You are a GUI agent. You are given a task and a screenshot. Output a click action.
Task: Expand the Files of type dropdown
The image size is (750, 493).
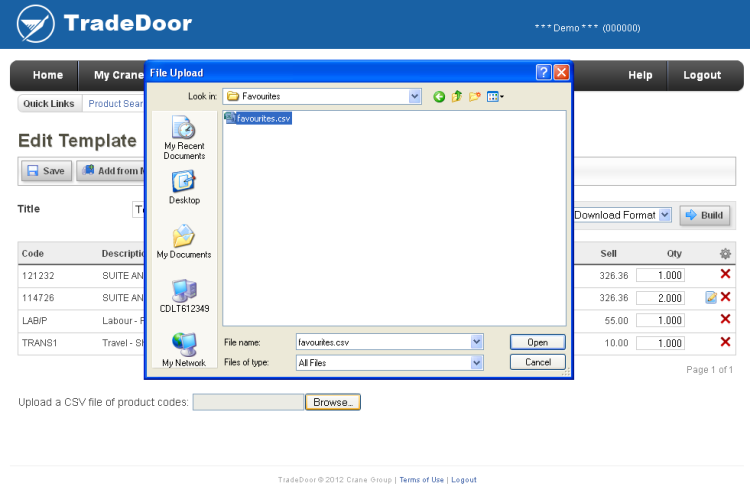[476, 363]
